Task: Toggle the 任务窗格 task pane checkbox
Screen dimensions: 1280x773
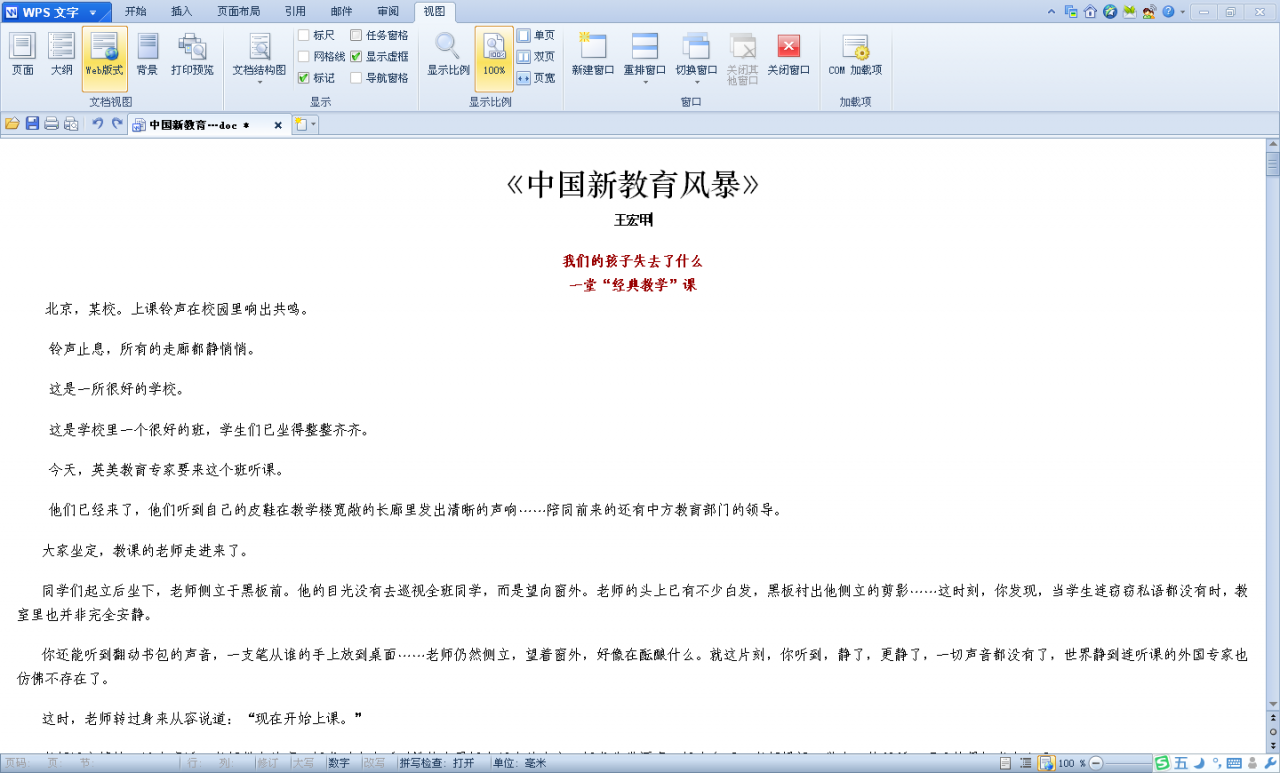Action: click(356, 35)
